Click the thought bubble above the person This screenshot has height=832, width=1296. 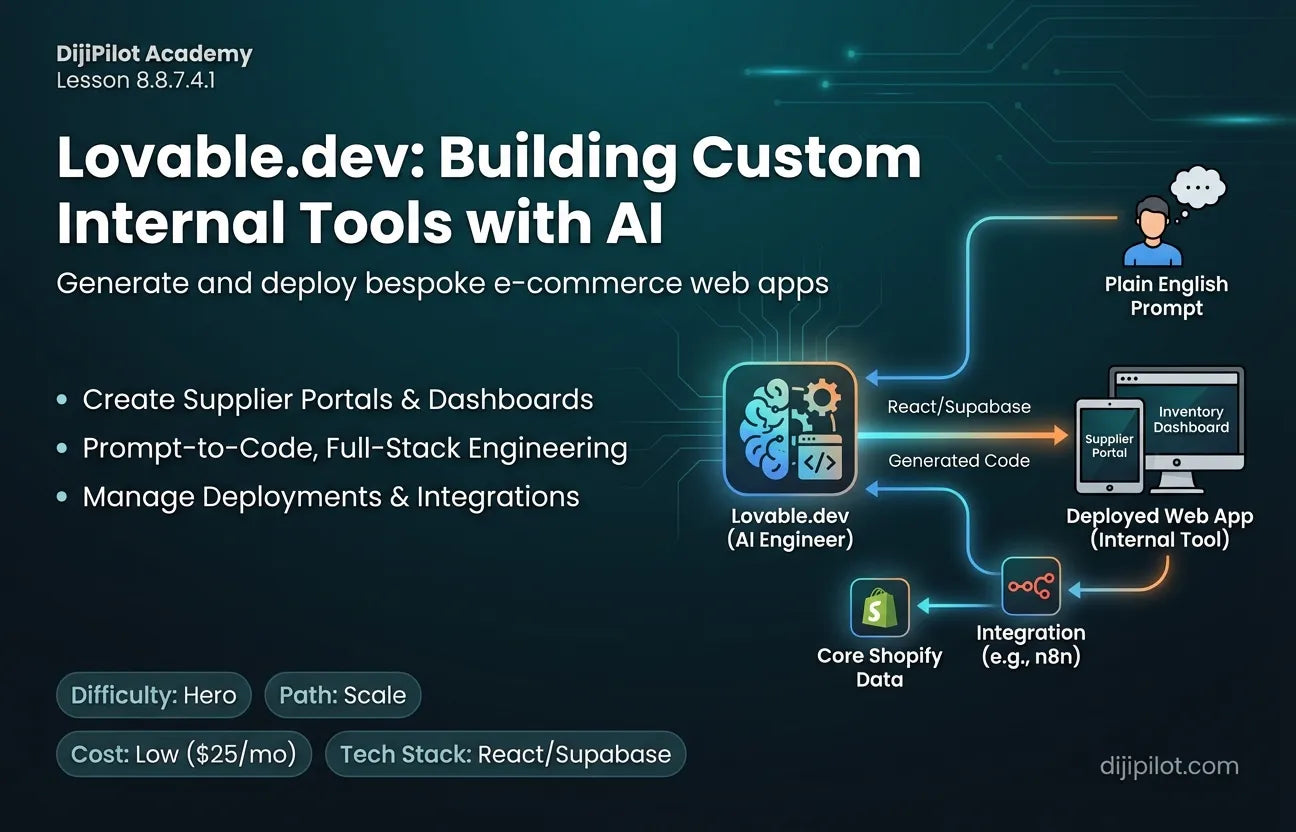pyautogui.click(x=1198, y=187)
